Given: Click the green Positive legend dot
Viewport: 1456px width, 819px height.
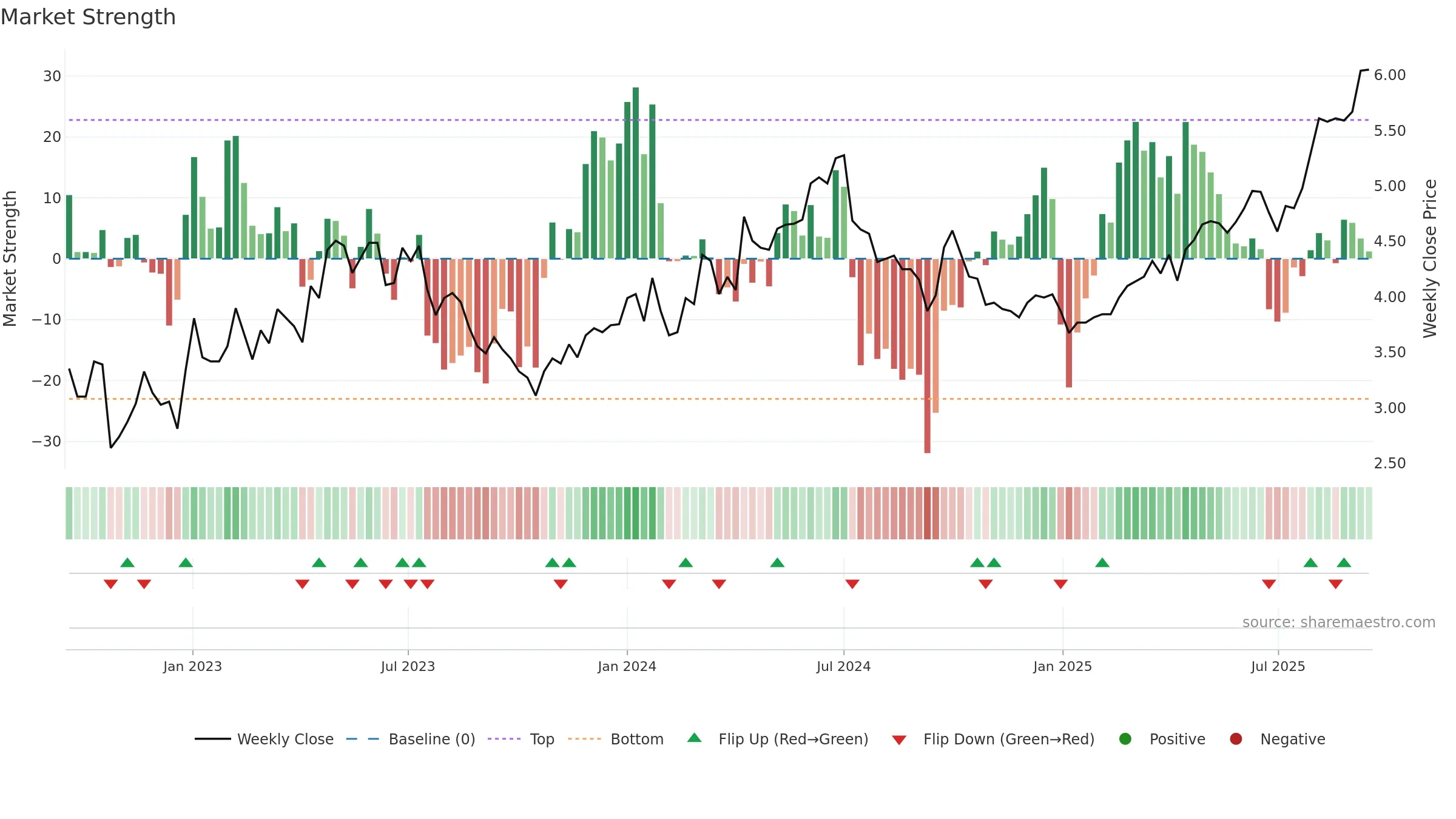Looking at the screenshot, I should point(1125,739).
